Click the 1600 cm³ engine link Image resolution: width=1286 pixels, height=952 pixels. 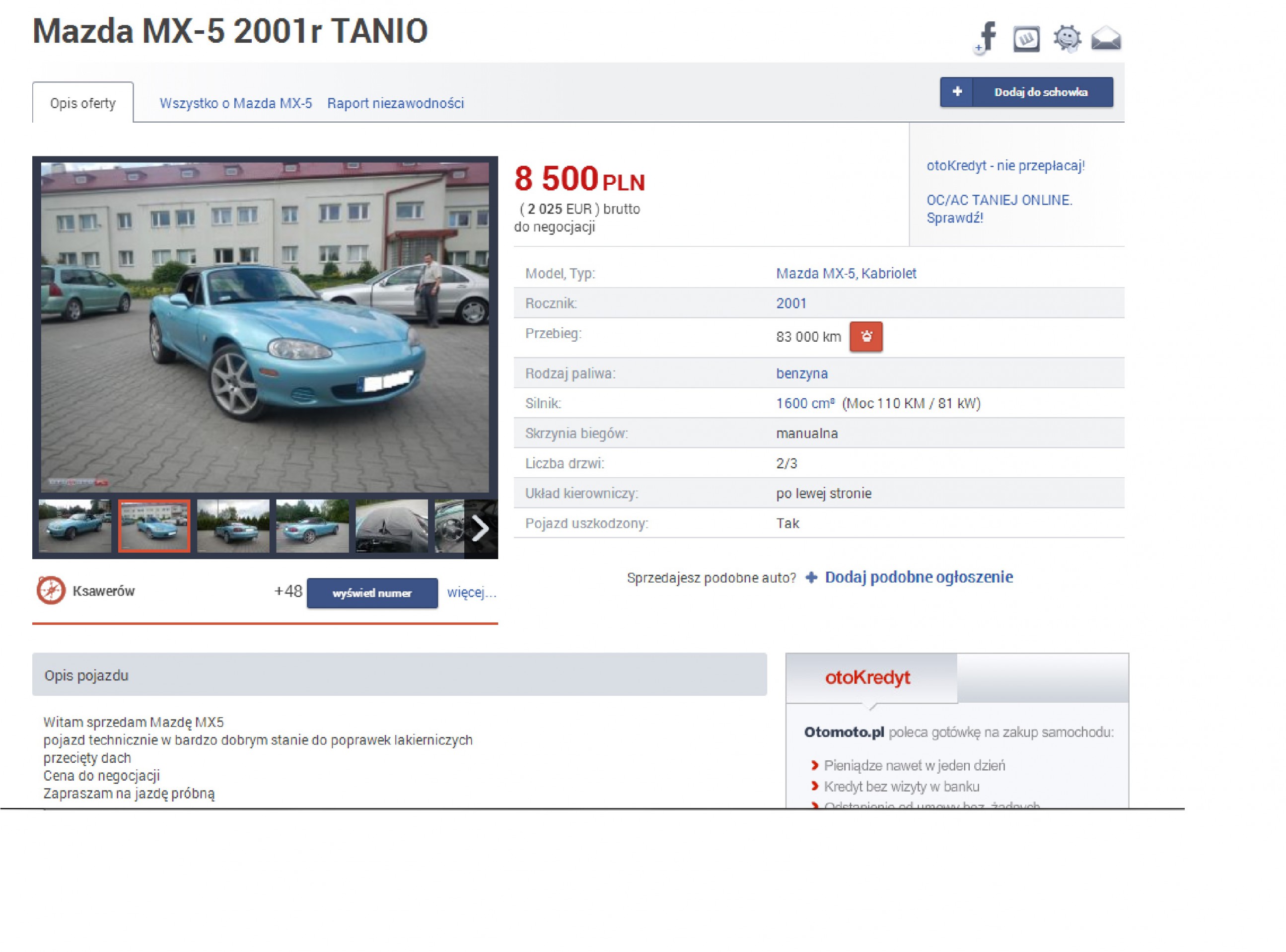[805, 403]
